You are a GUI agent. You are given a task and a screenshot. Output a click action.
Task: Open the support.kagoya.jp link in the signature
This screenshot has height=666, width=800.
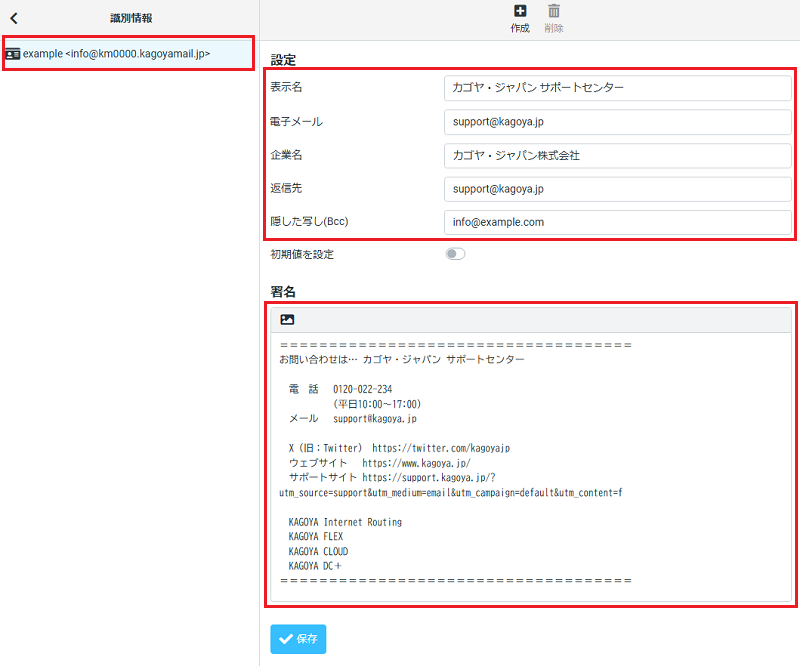click(435, 476)
